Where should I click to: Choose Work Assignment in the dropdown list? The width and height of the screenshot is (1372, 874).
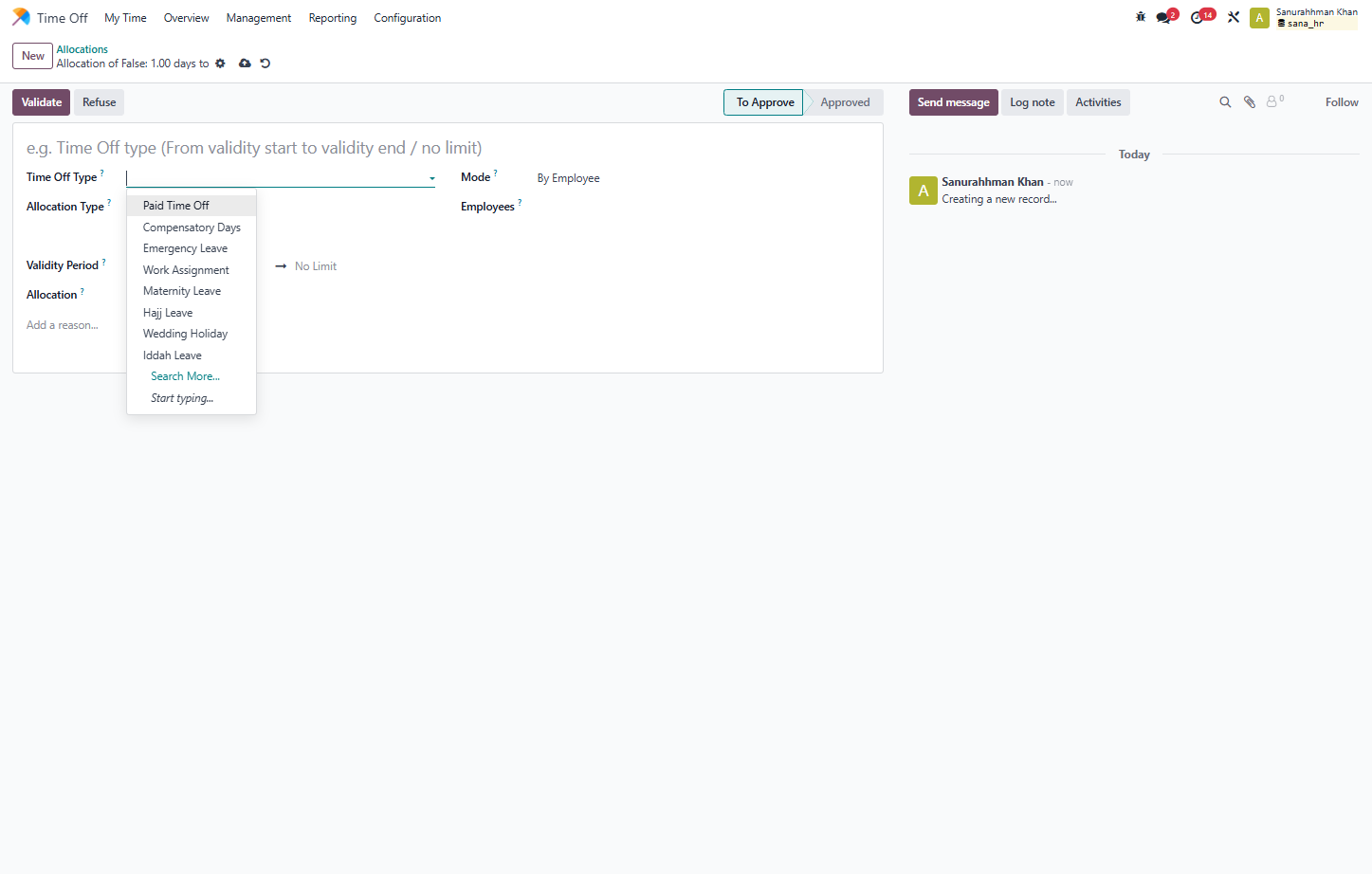click(192, 270)
